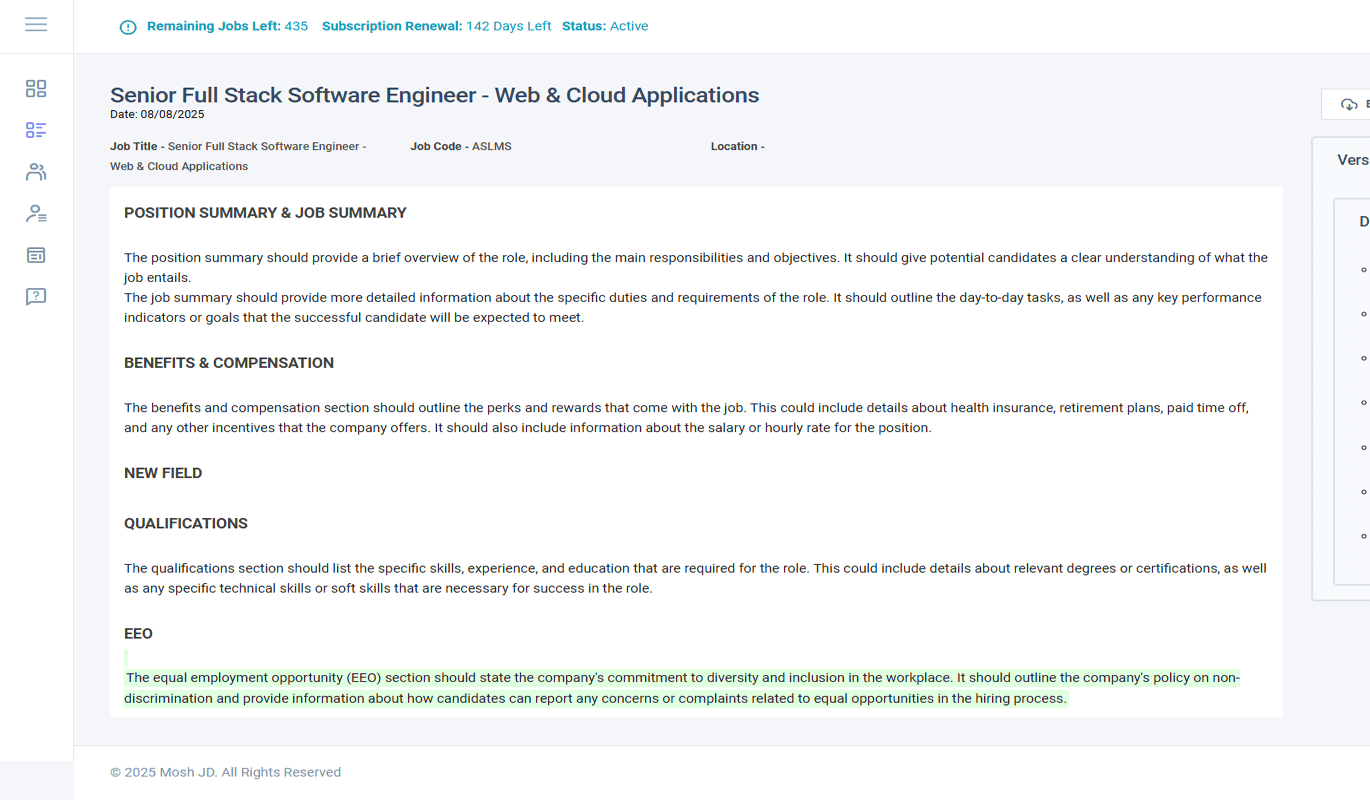Select the highlighted job listings sidebar icon
The height and width of the screenshot is (800, 1370).
point(36,130)
